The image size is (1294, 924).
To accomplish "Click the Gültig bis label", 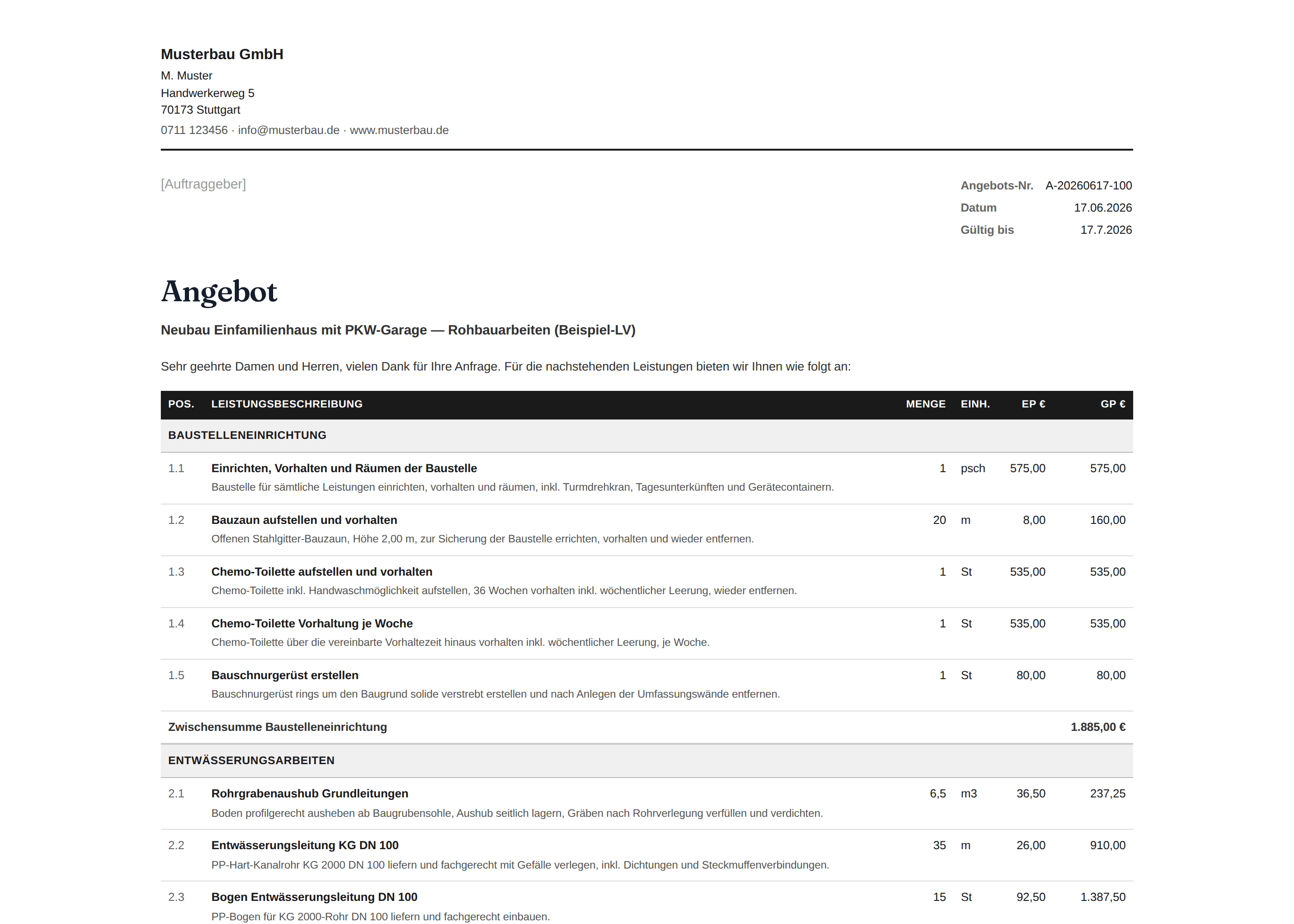I will coord(987,230).
